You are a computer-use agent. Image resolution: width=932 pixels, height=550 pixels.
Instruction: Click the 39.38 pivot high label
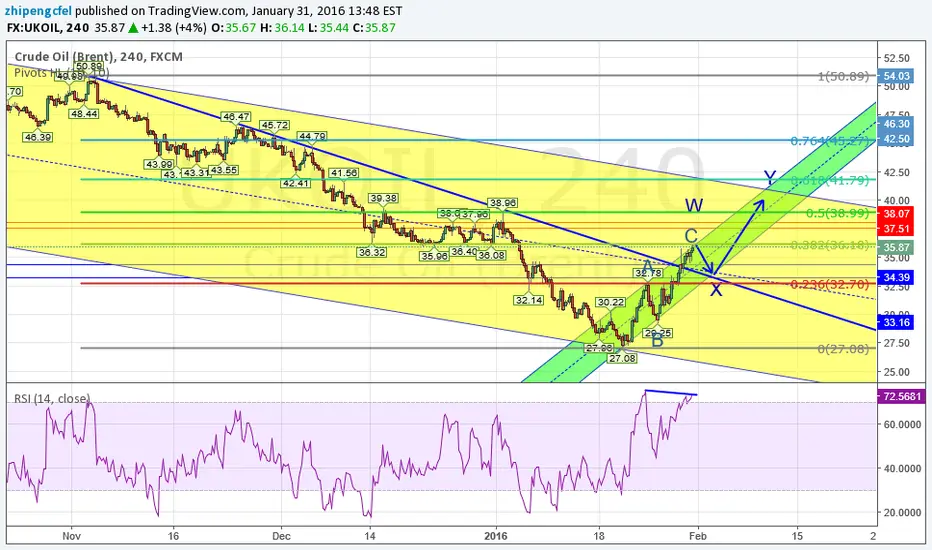click(x=383, y=198)
